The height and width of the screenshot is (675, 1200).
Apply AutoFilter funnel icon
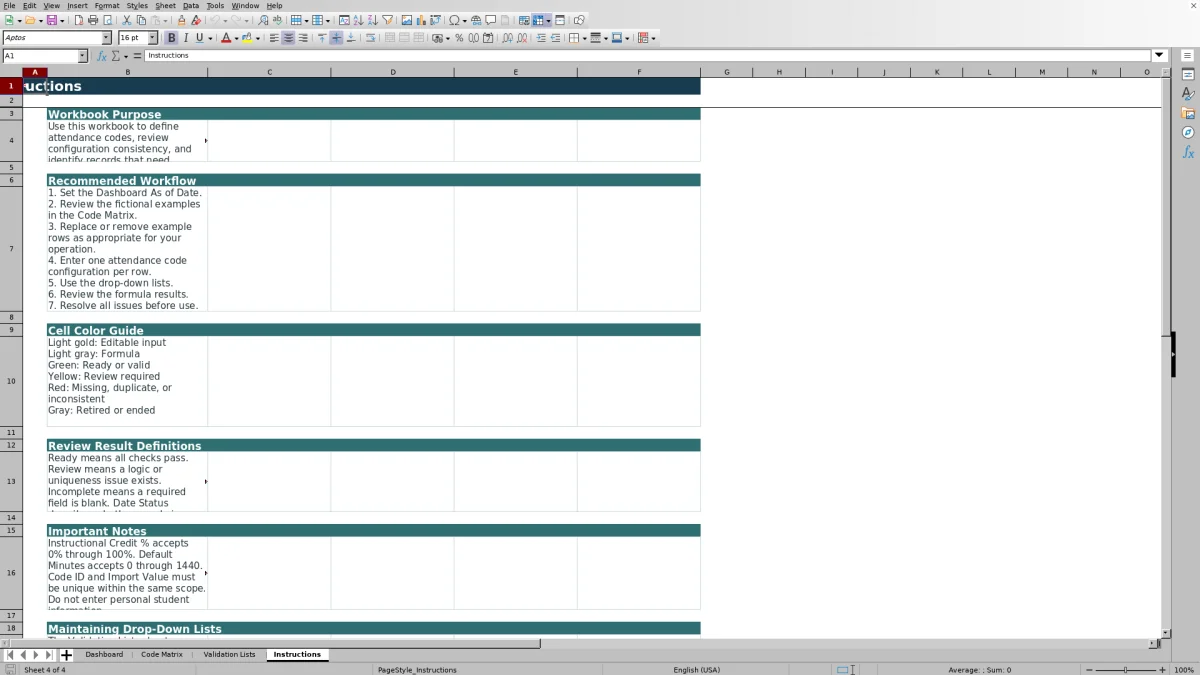click(x=388, y=20)
